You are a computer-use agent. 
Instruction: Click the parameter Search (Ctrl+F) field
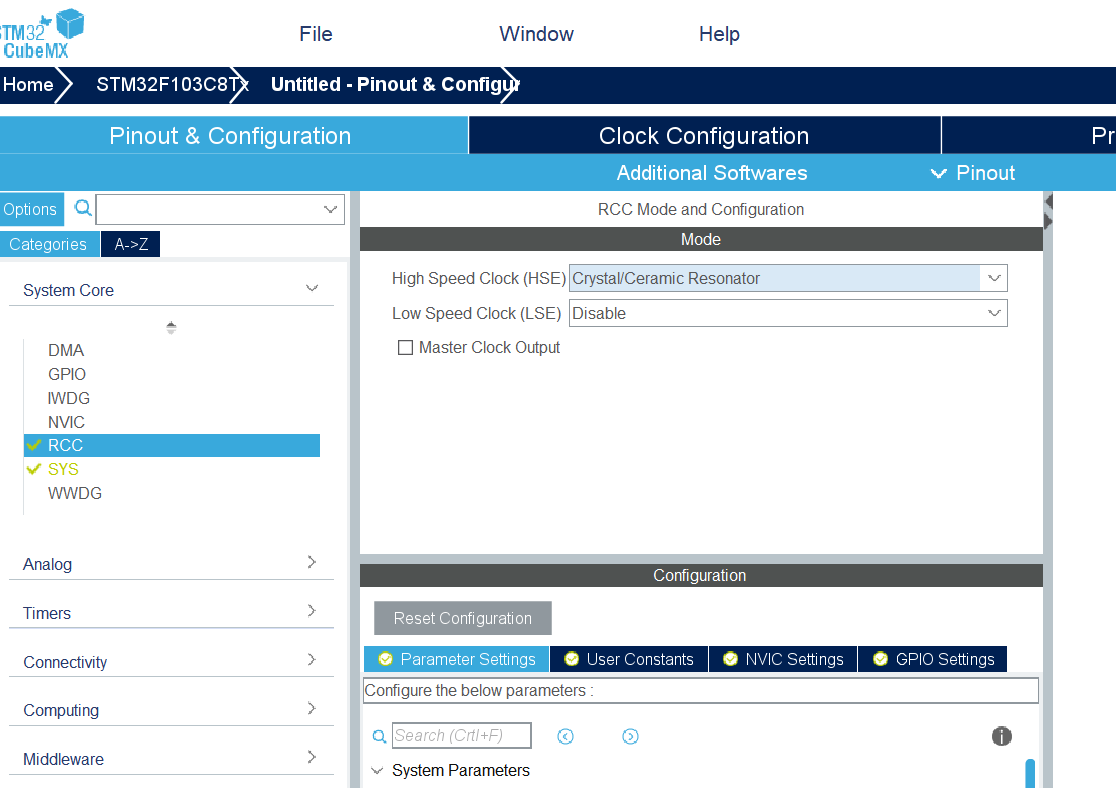click(461, 735)
